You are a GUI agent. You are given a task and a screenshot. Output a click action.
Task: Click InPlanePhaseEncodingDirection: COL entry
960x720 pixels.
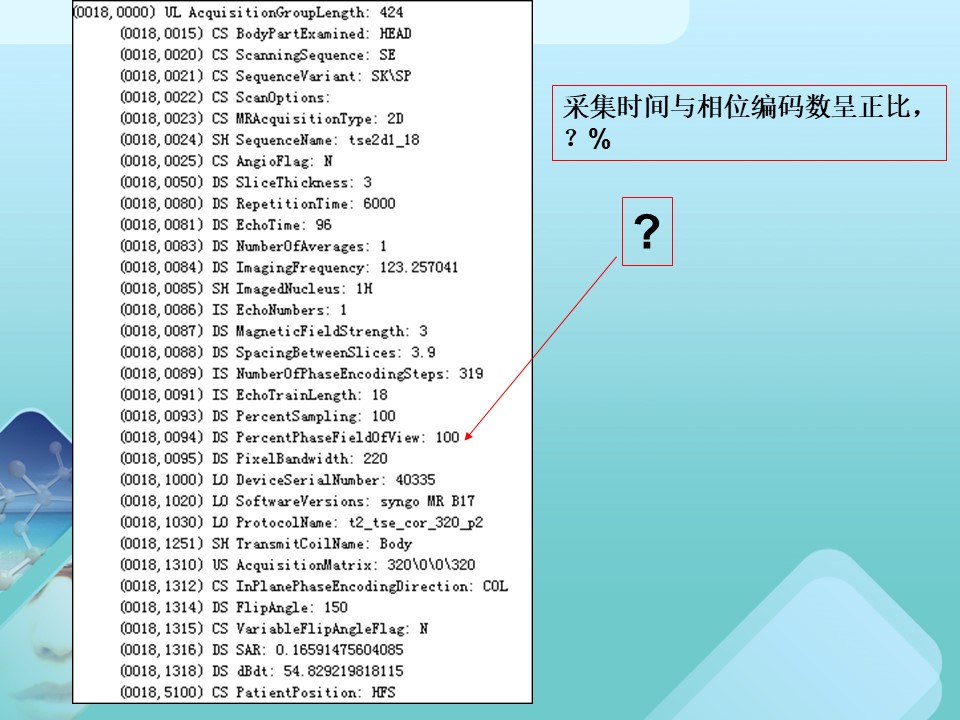point(314,587)
